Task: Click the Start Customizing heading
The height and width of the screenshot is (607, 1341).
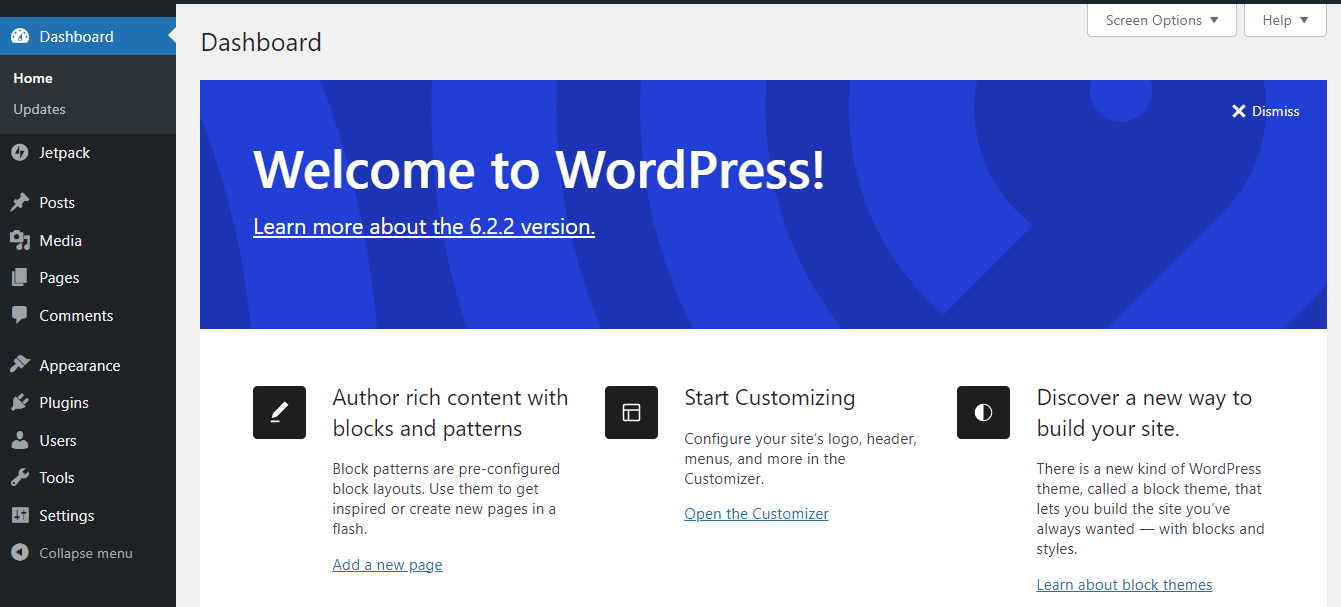Action: point(770,398)
